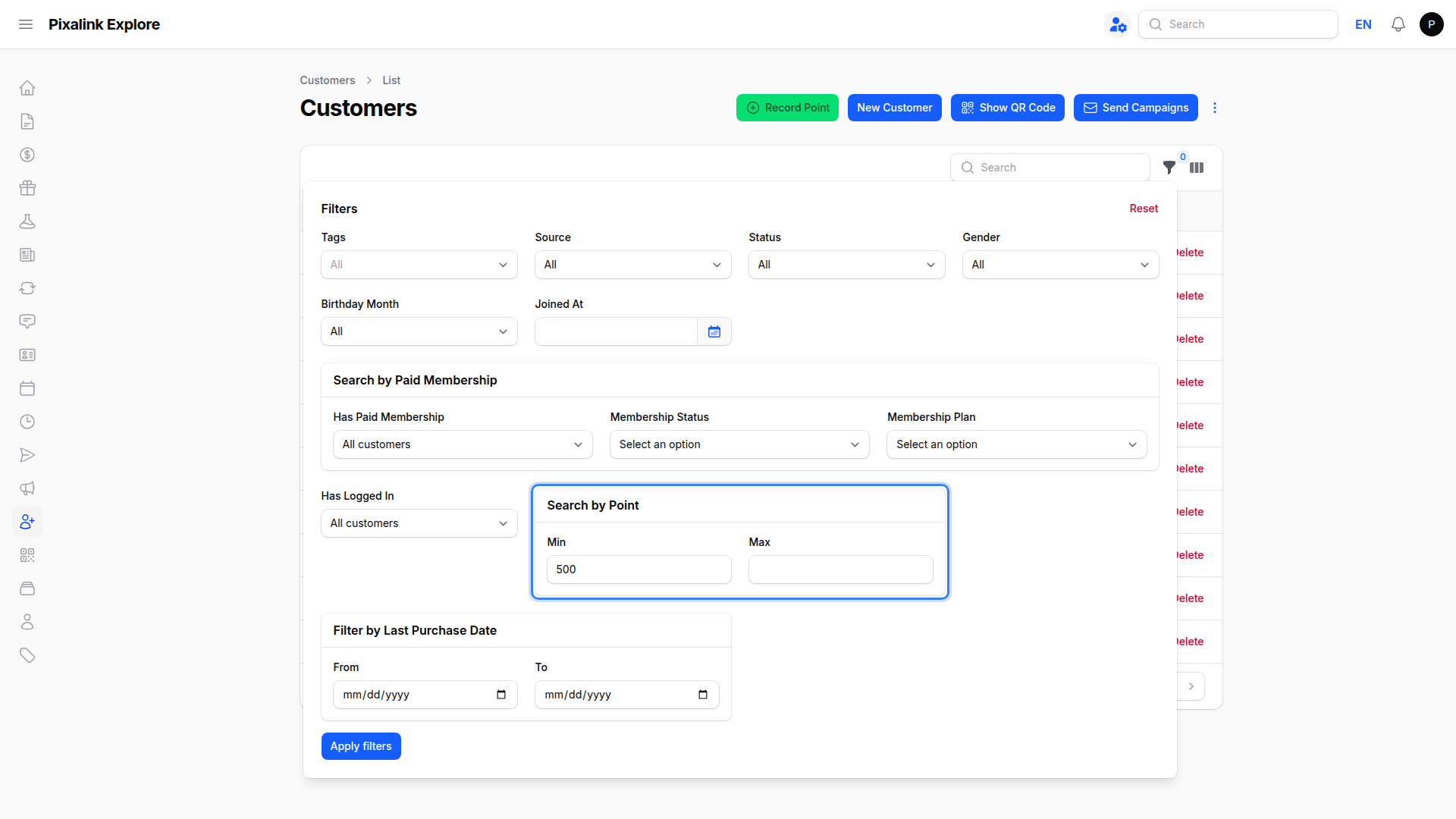Click the Pixalink Explore title
This screenshot has height=819, width=1456.
104,24
